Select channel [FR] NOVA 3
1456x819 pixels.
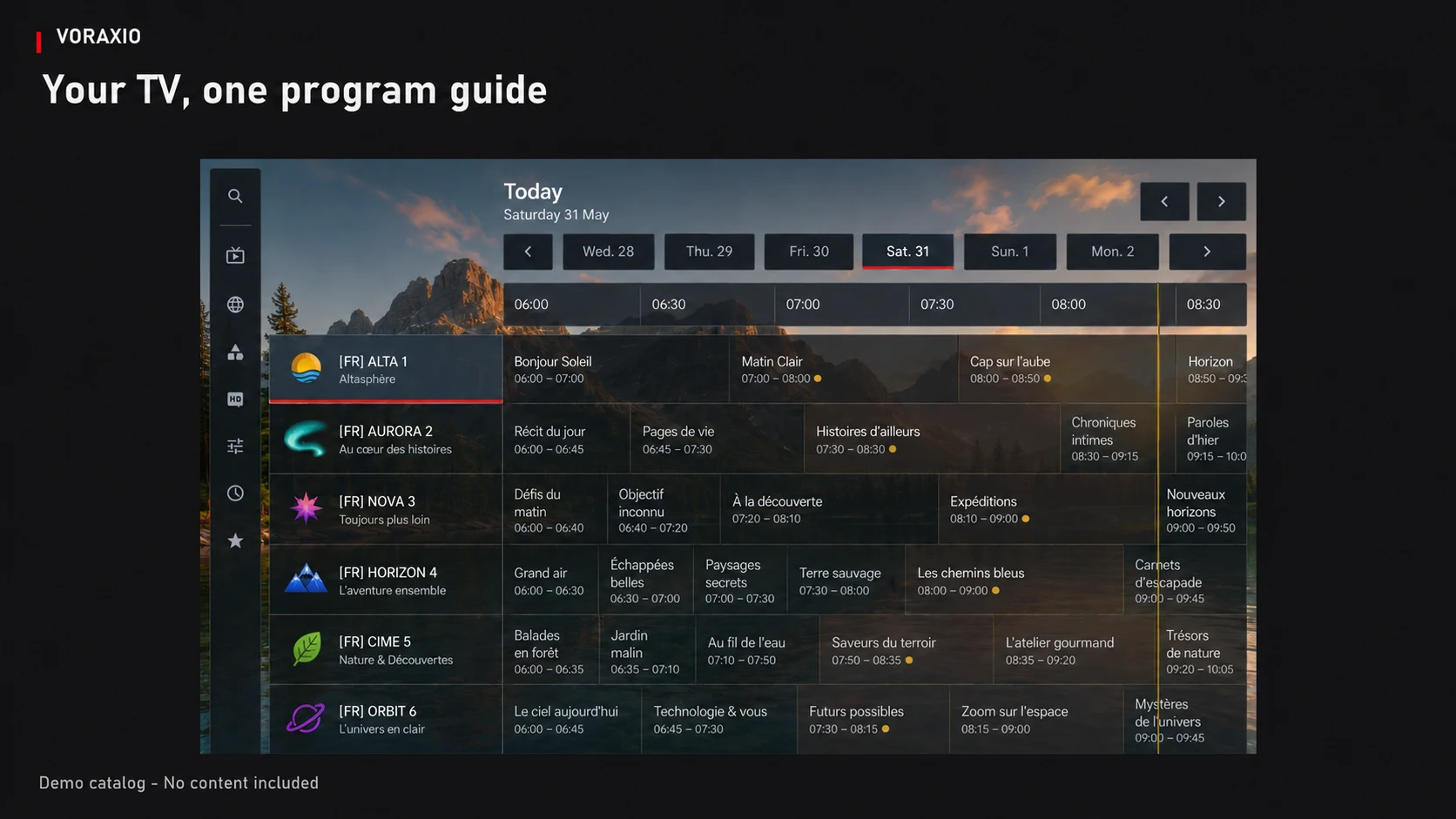(x=386, y=509)
